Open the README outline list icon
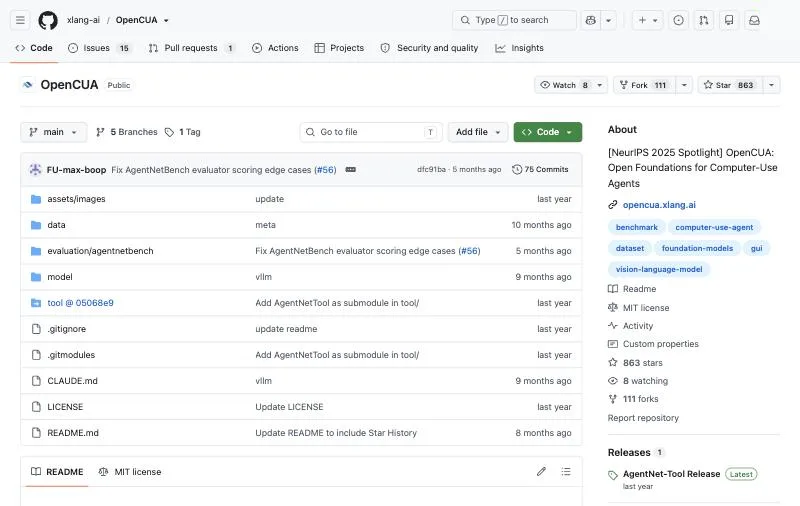 click(x=566, y=471)
